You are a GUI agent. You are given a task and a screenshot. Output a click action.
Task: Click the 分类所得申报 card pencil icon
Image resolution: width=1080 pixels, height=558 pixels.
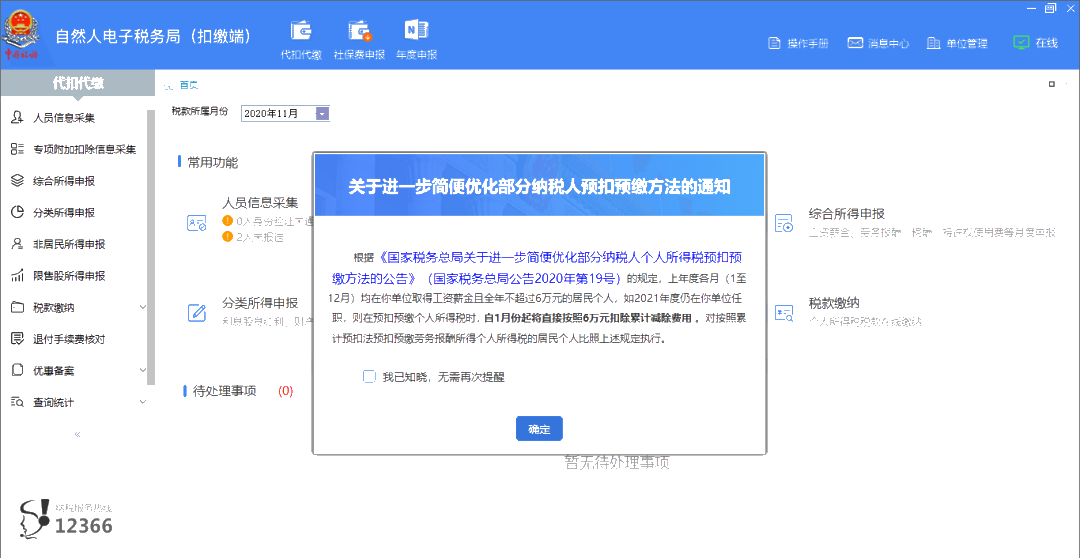point(197,313)
